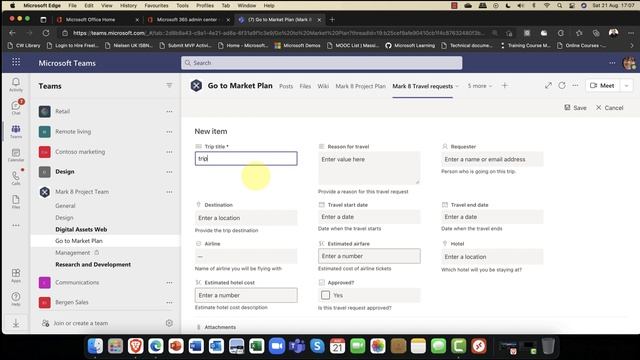This screenshot has height=360, width=640.
Task: Click the Teams search box
Action: pos(322,63)
